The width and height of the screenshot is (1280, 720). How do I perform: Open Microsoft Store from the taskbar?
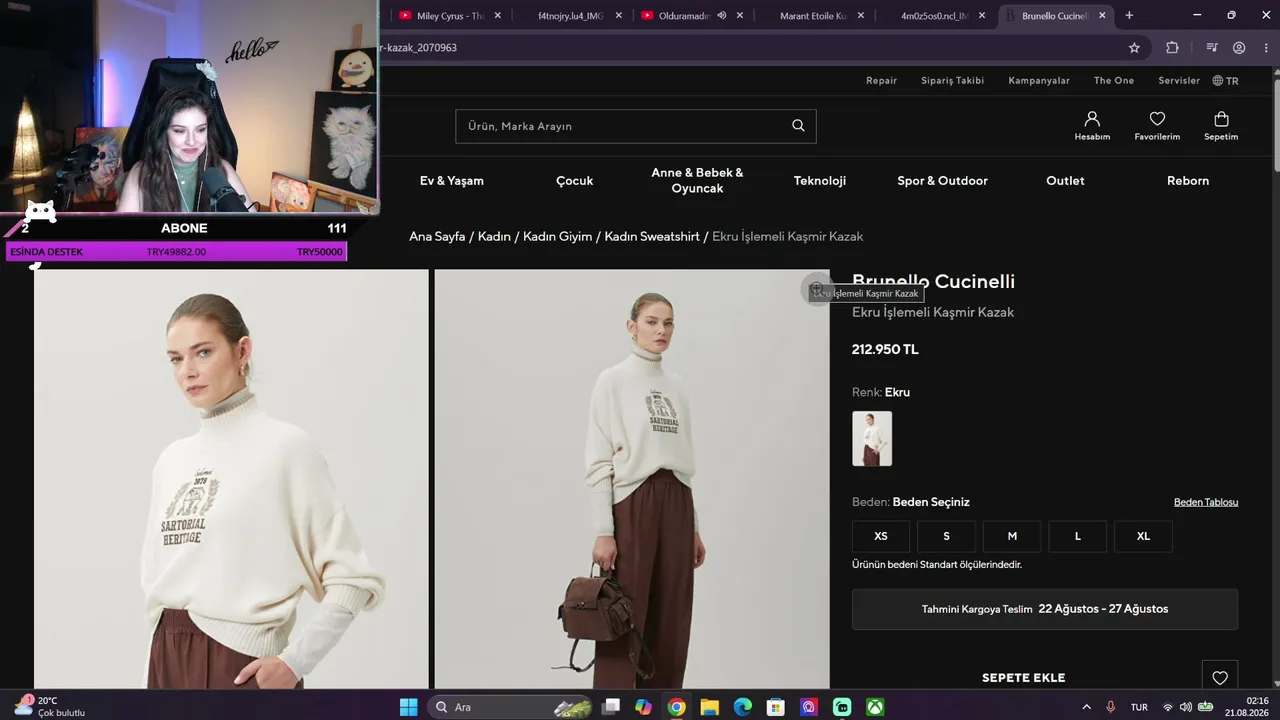click(775, 707)
